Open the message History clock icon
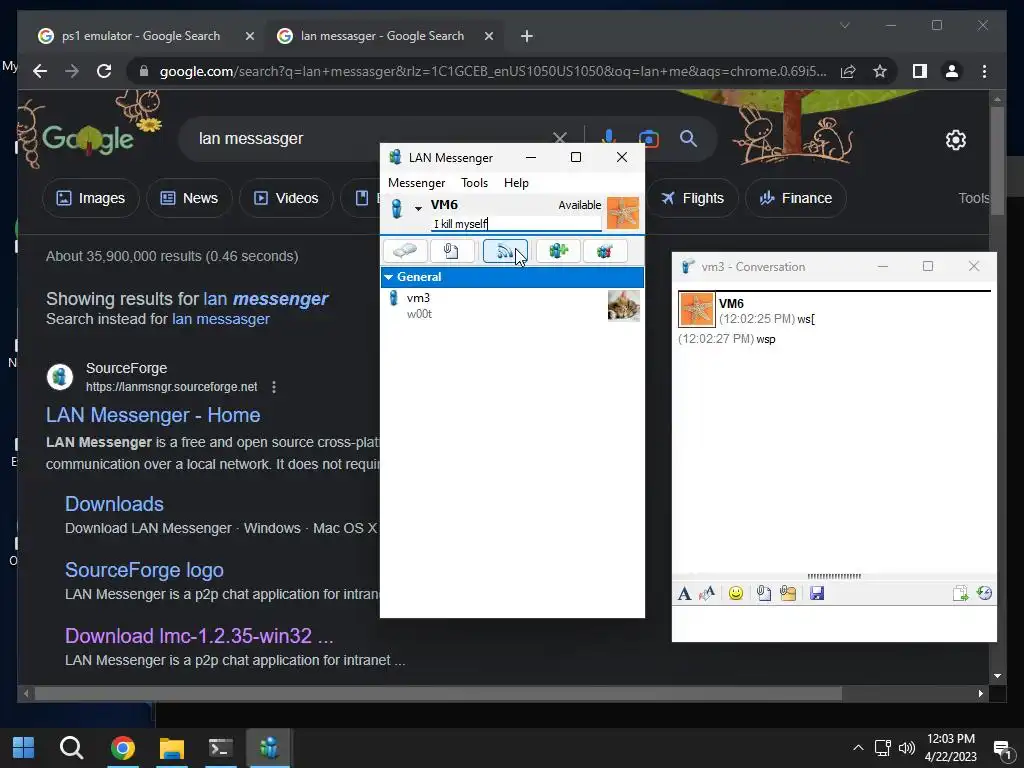 984,593
